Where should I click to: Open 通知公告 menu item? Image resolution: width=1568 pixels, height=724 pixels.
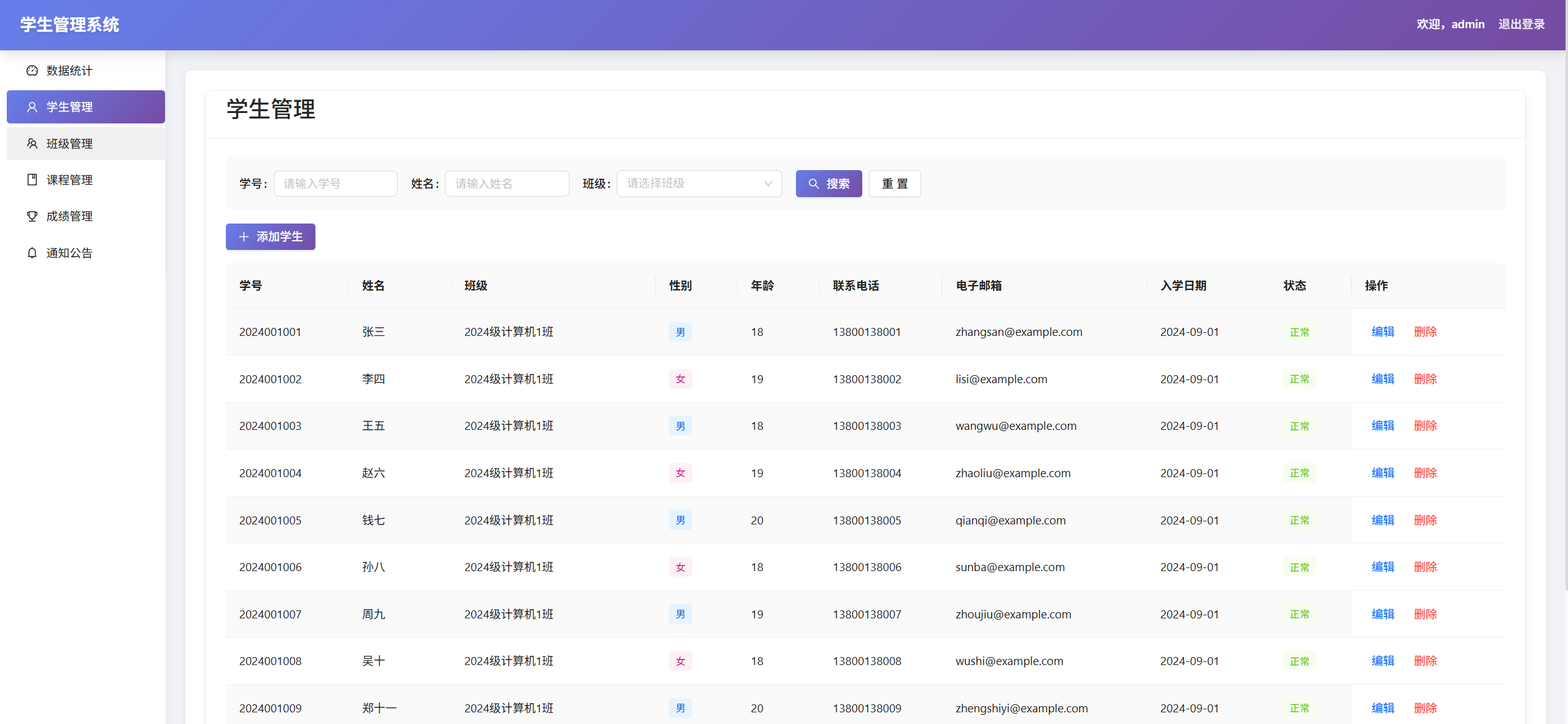pos(86,253)
